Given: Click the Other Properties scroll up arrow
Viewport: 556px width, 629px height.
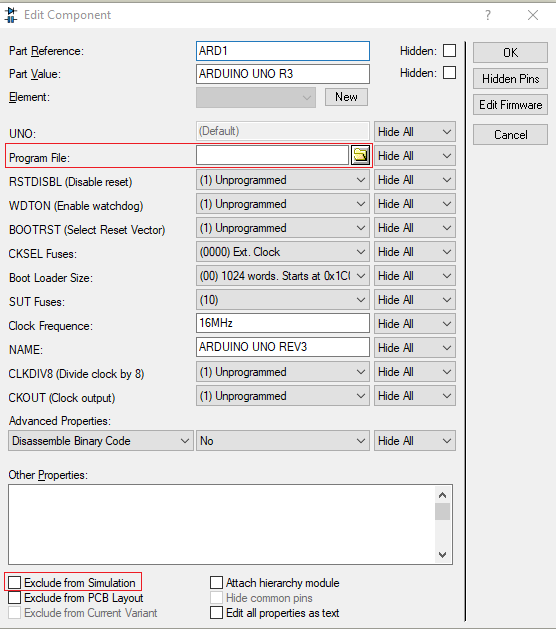Looking at the screenshot, I should click(442, 495).
